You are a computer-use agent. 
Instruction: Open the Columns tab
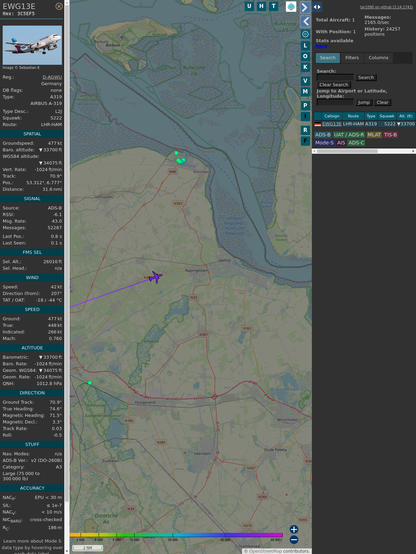(379, 58)
